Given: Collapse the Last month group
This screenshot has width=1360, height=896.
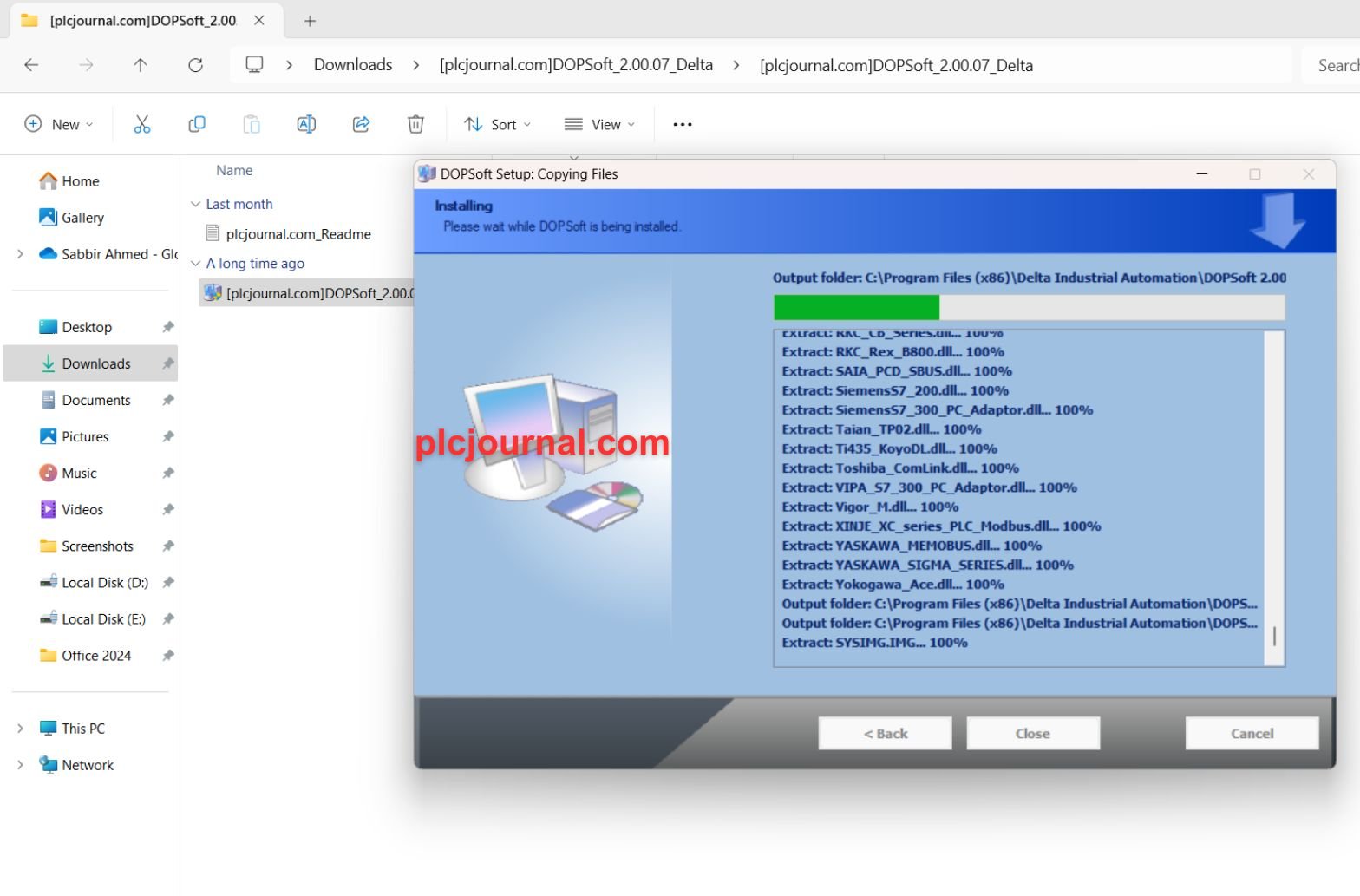Looking at the screenshot, I should coord(195,204).
